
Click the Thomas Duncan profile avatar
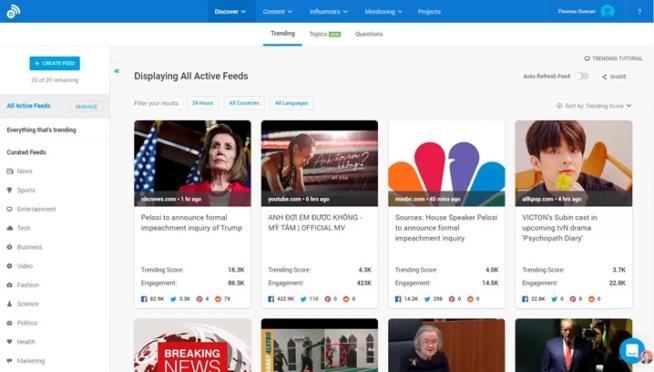607,11
